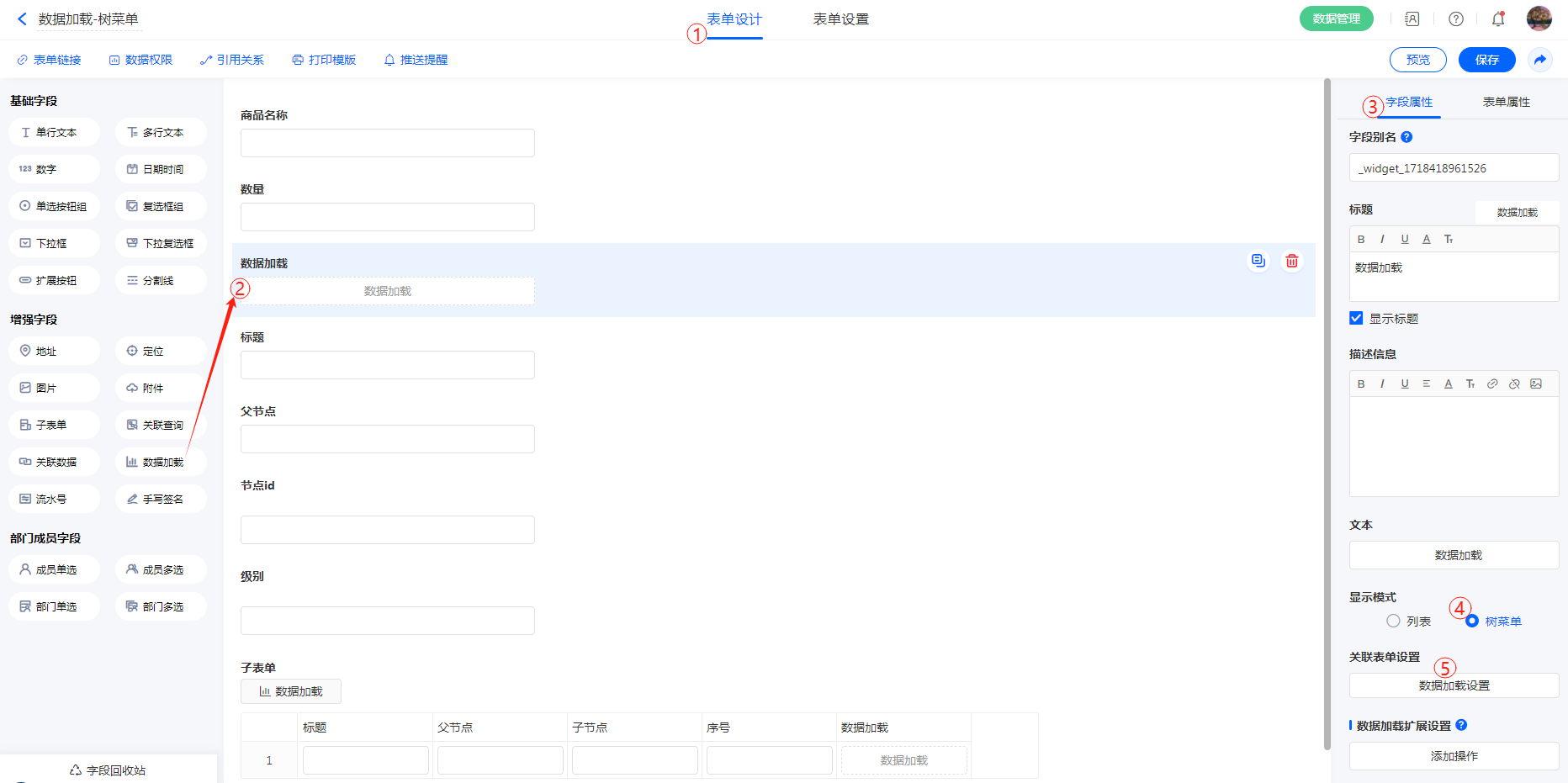Toggle bold in the 标题 editor toolbar
The width and height of the screenshot is (1568, 783).
1361,240
